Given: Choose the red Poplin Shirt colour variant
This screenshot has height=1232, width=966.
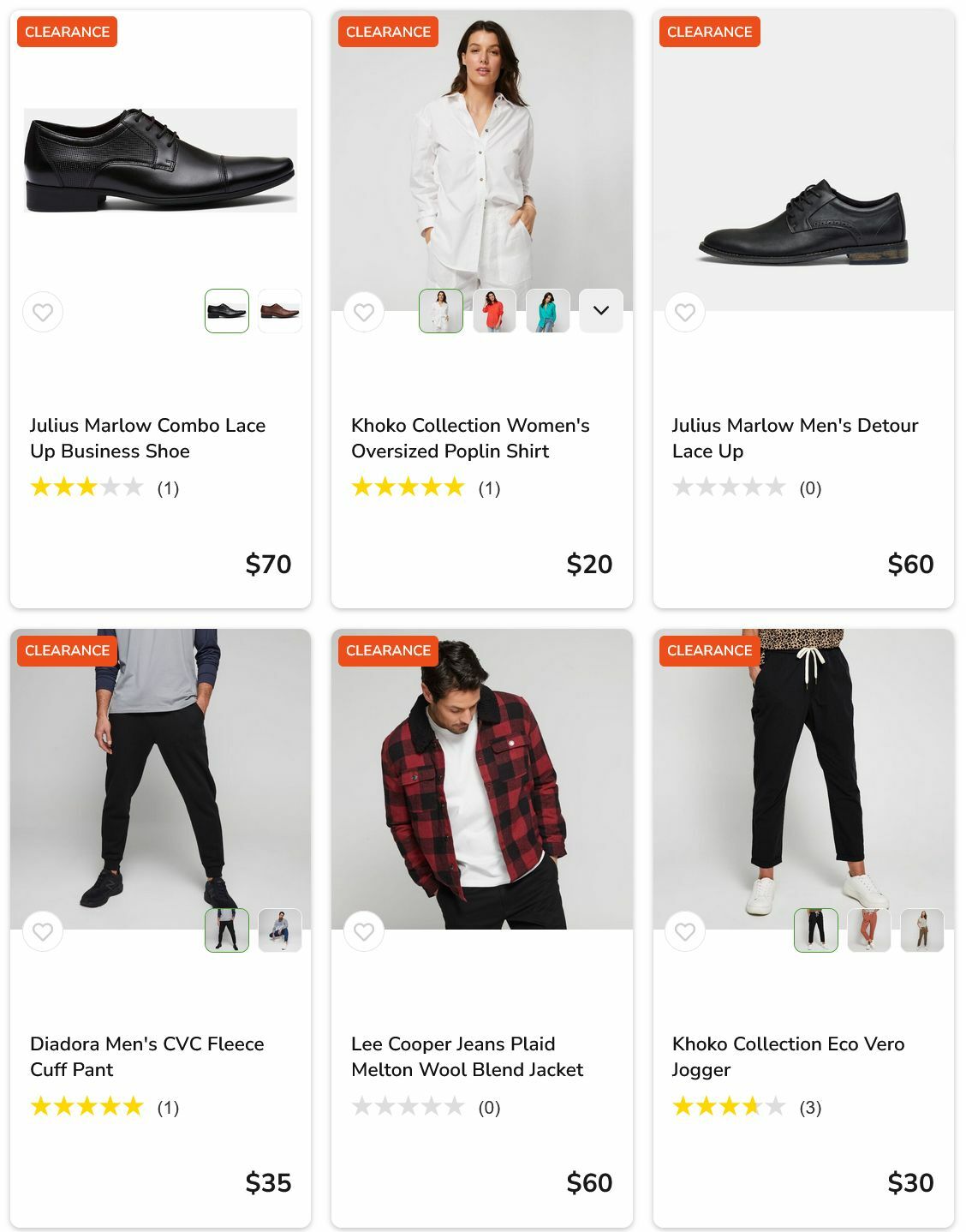Looking at the screenshot, I should click(494, 311).
